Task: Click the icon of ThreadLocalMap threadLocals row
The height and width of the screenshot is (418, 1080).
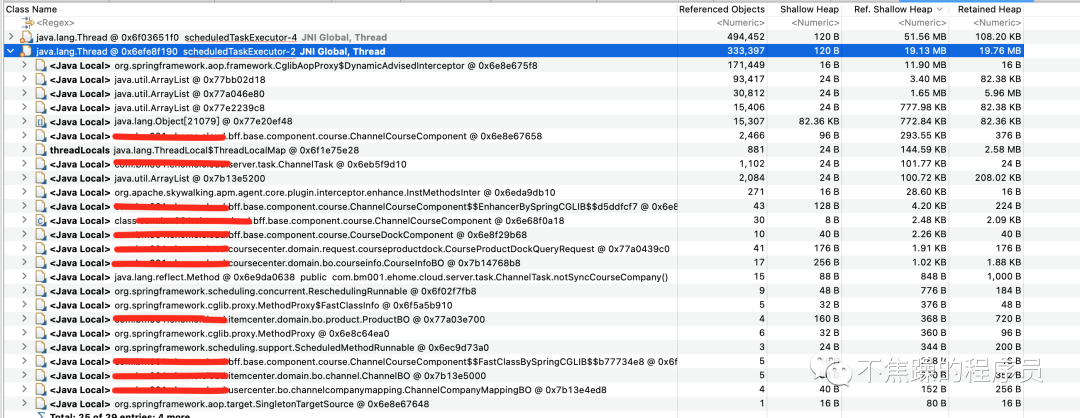Action: point(41,149)
